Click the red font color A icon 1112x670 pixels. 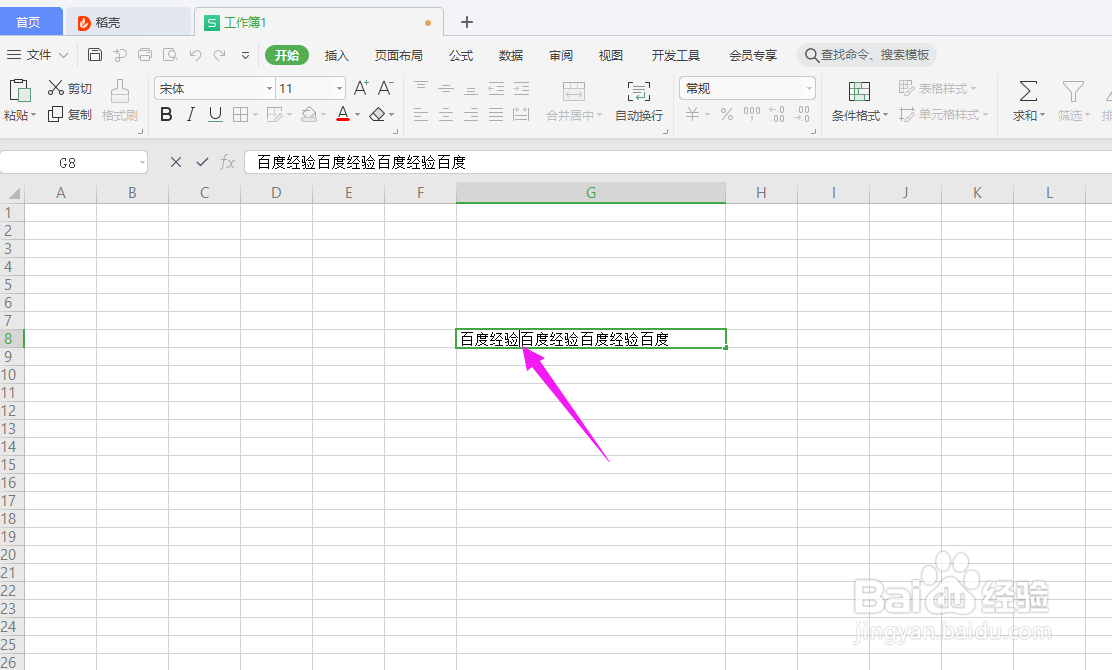point(343,114)
